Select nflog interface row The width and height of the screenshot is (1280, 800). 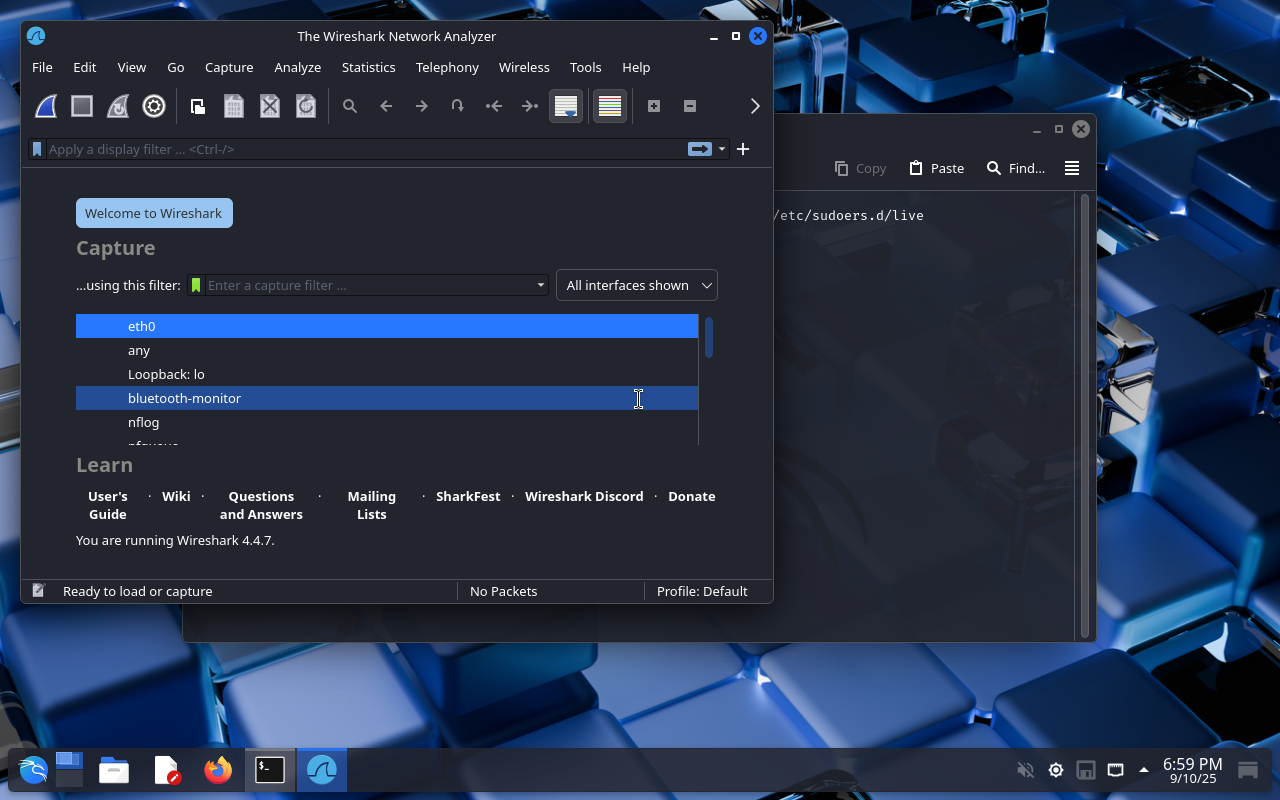click(x=387, y=422)
